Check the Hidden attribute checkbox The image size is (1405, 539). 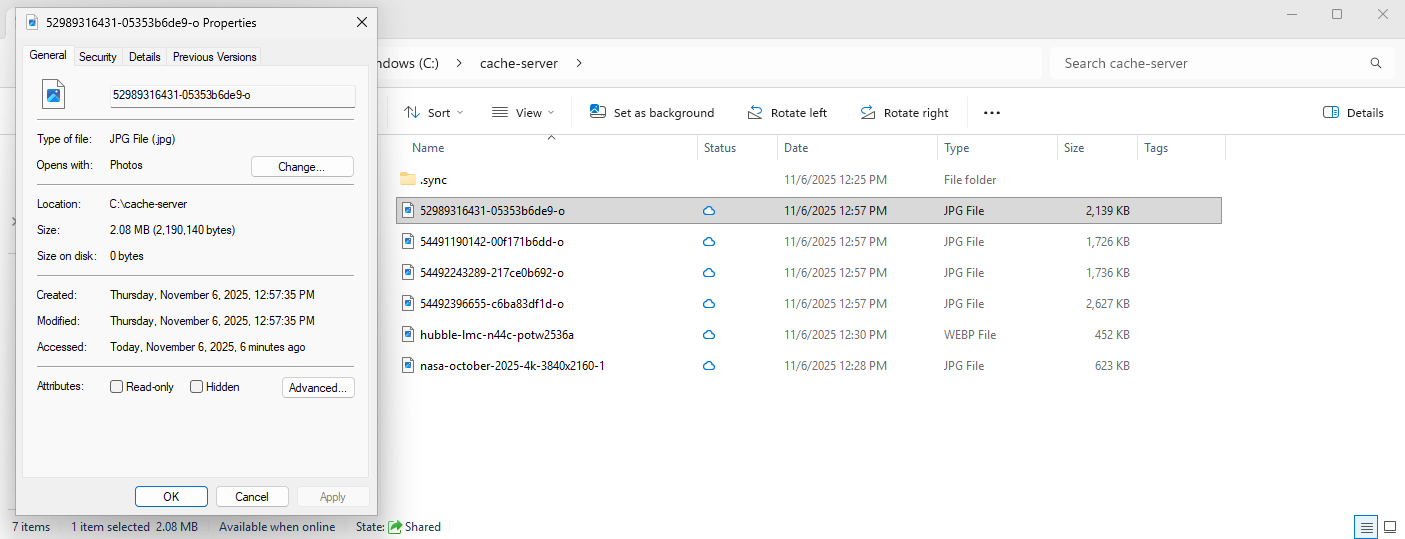[x=197, y=387]
